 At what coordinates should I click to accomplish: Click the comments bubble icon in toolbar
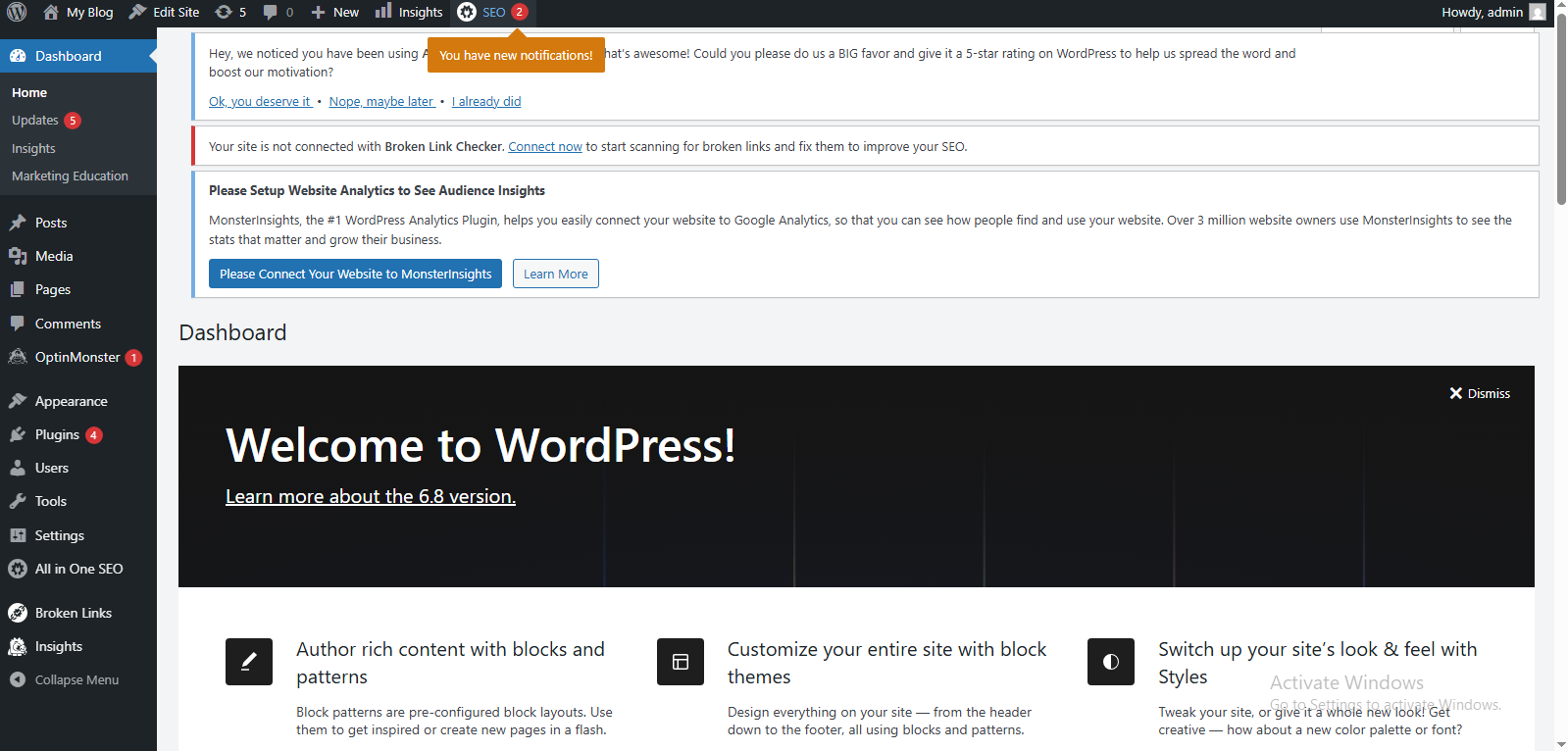tap(271, 12)
